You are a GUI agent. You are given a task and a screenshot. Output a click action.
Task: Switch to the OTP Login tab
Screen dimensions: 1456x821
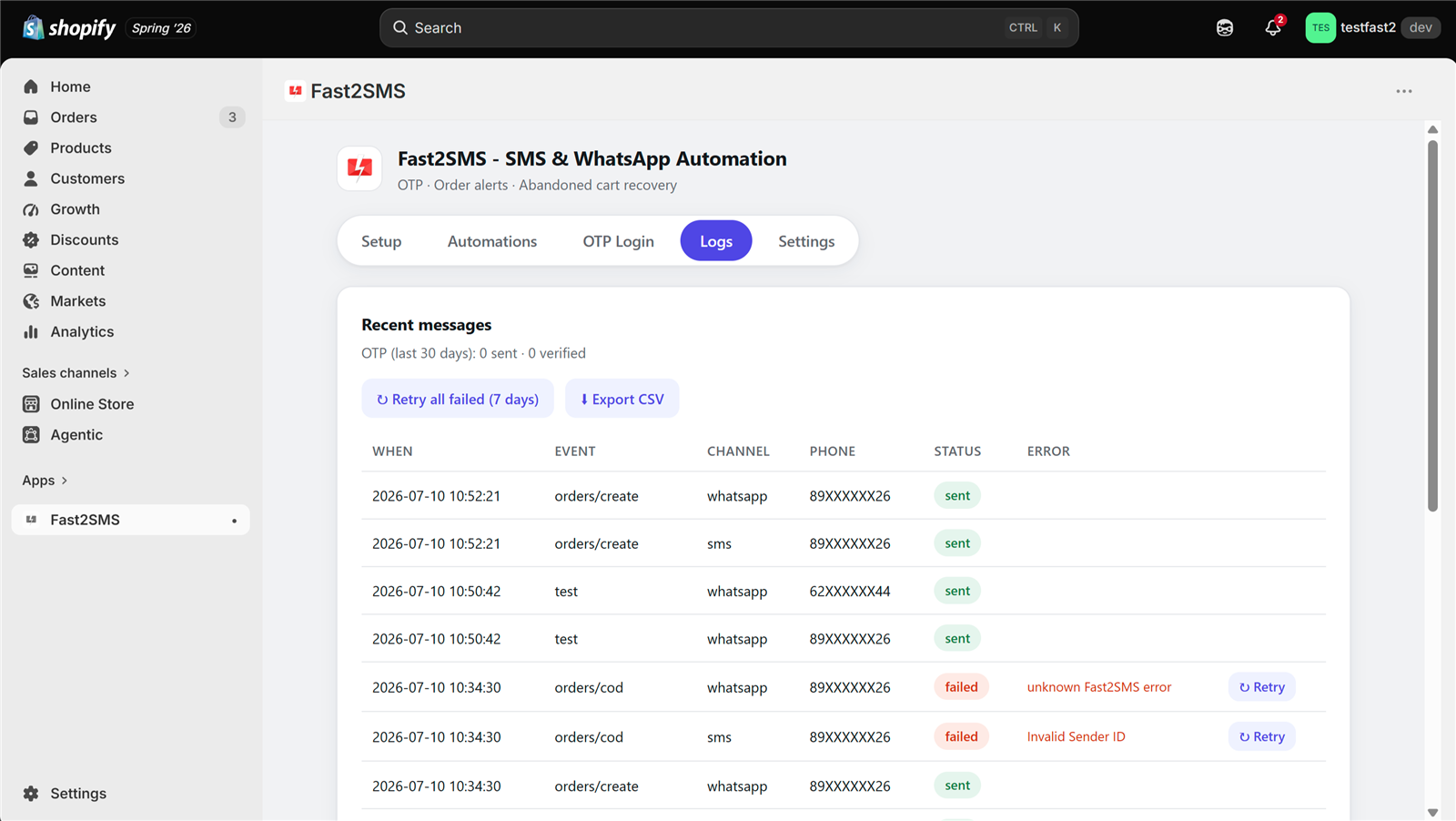click(x=619, y=241)
